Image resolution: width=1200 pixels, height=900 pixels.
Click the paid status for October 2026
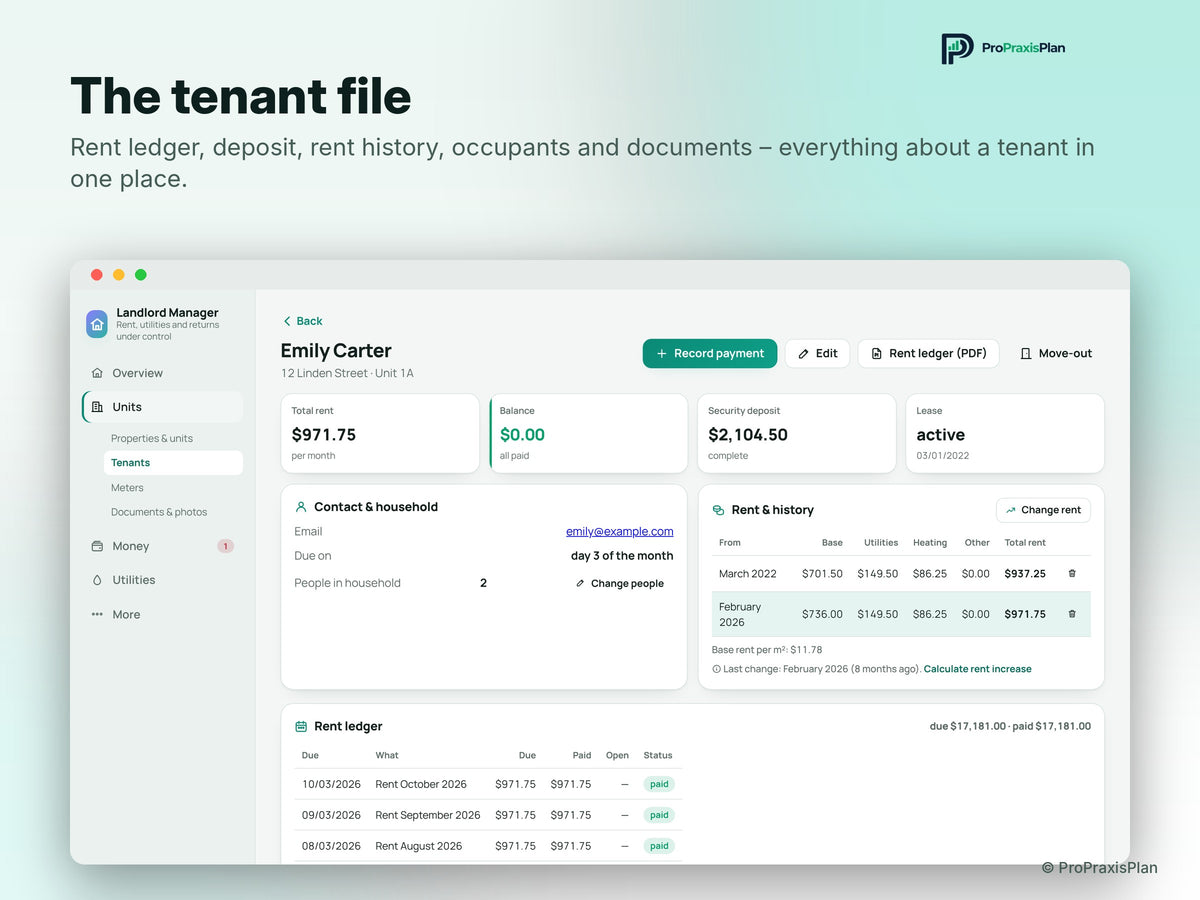[x=659, y=785]
